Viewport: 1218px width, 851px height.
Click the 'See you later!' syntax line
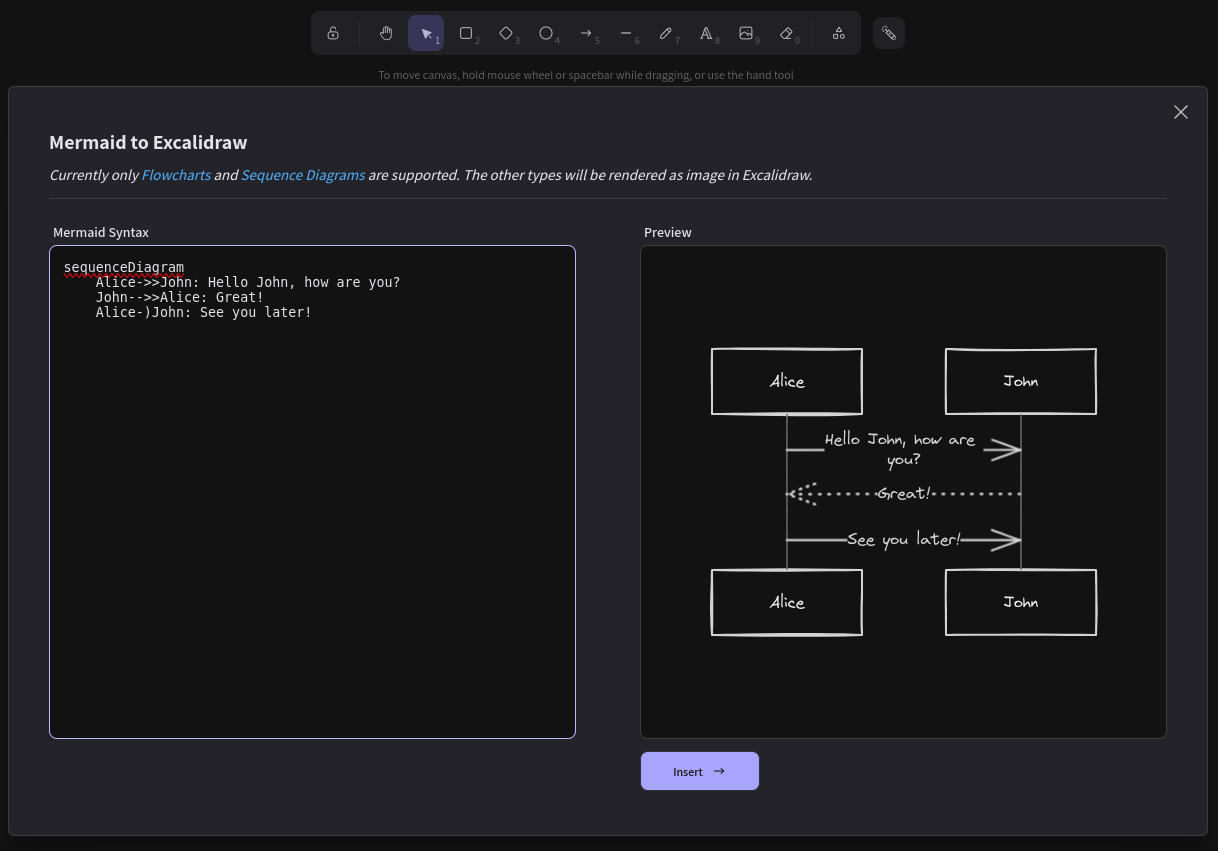pos(204,313)
